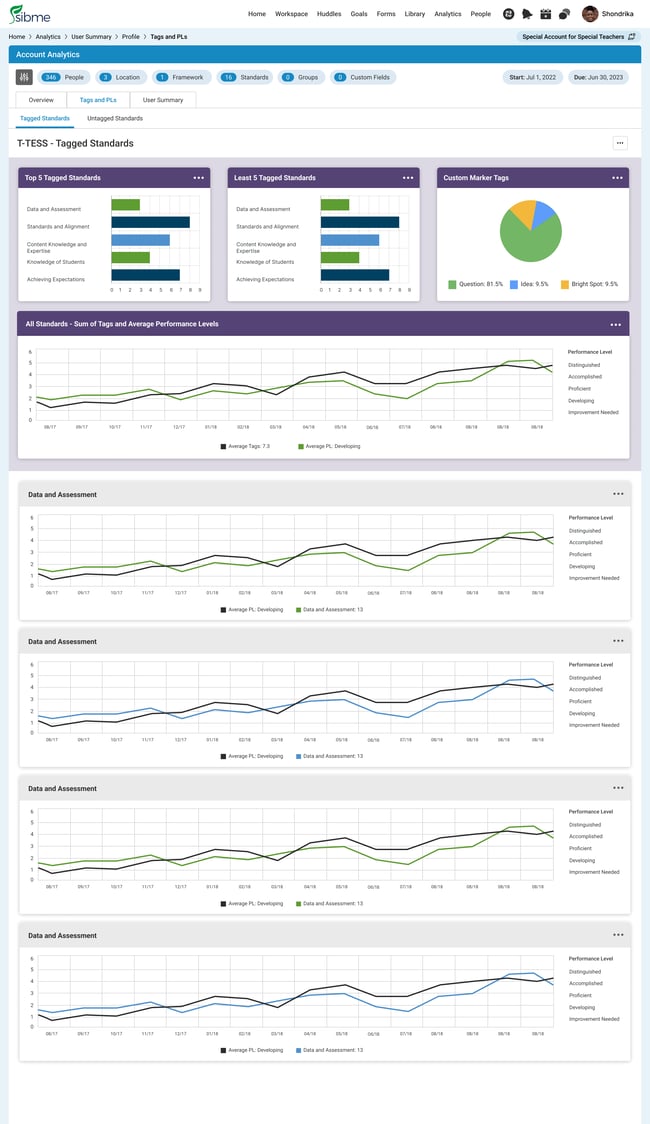Toggle Average PL: Developing legend in All Standards chart
Image resolution: width=650 pixels, height=1124 pixels.
coord(329,447)
